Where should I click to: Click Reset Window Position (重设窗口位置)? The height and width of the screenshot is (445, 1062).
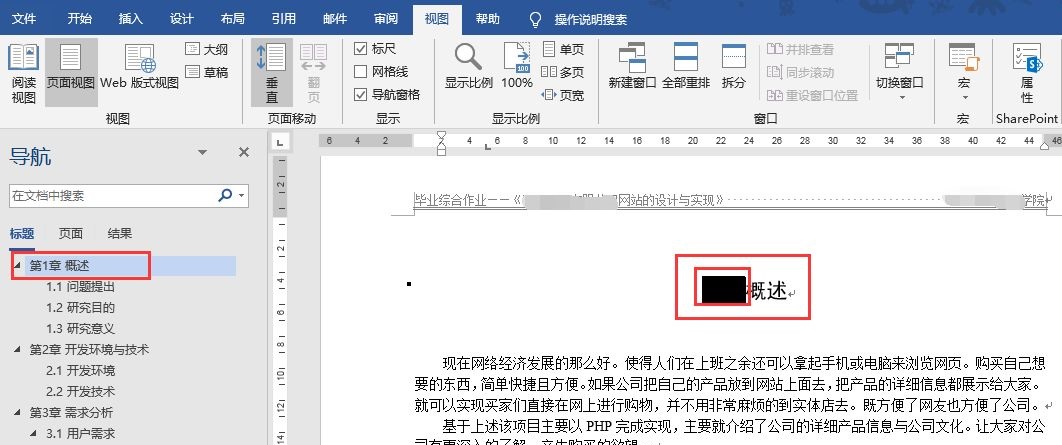click(813, 95)
